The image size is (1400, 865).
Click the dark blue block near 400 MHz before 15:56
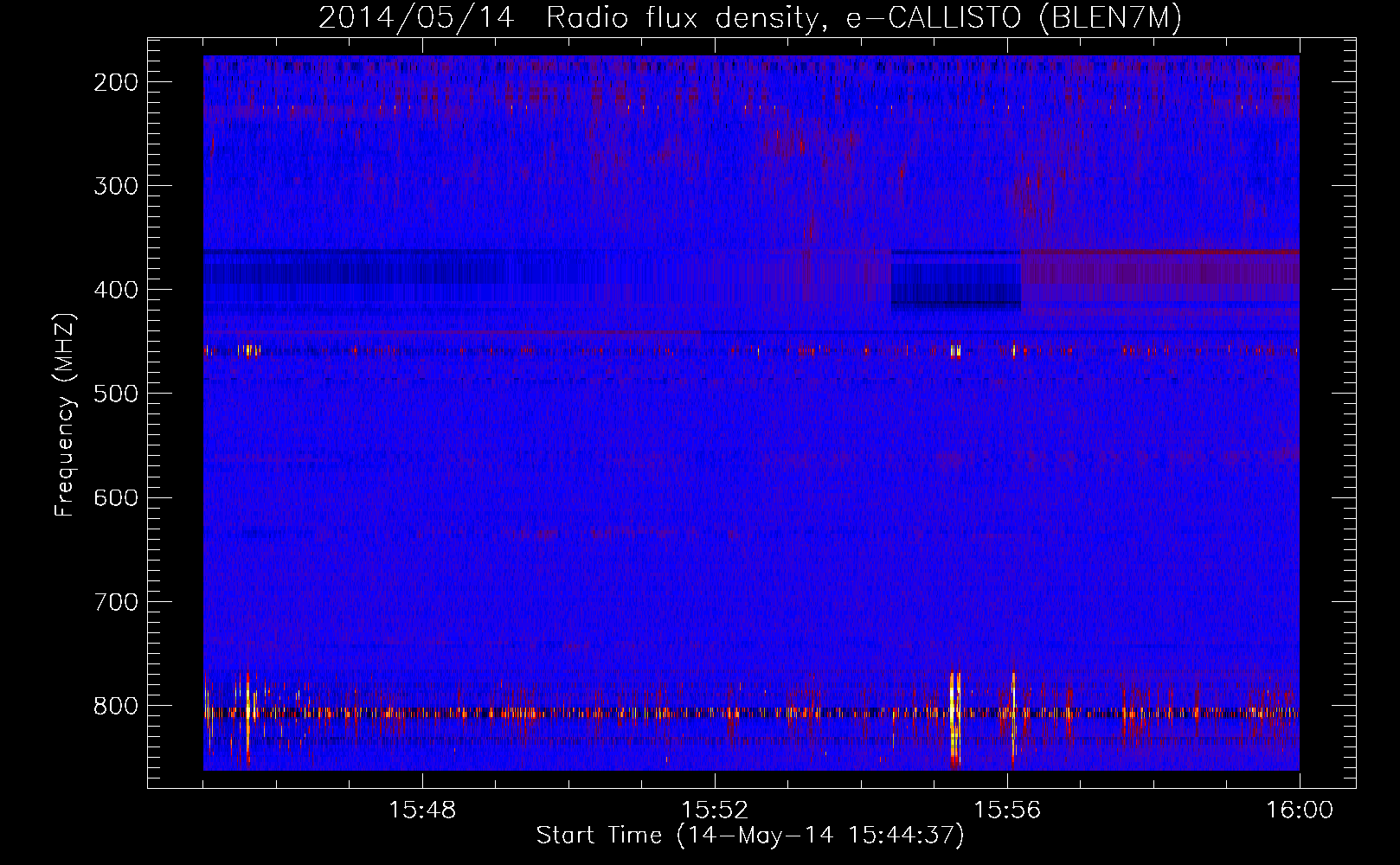(956, 282)
